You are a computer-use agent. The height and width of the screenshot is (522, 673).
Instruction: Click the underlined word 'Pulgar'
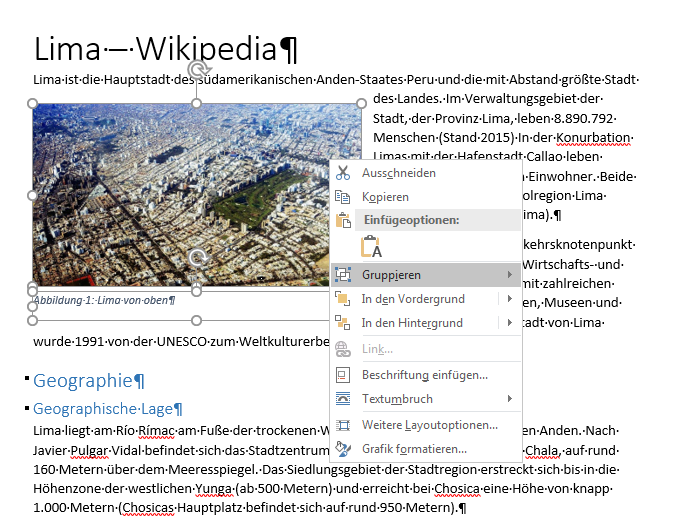pos(90,450)
